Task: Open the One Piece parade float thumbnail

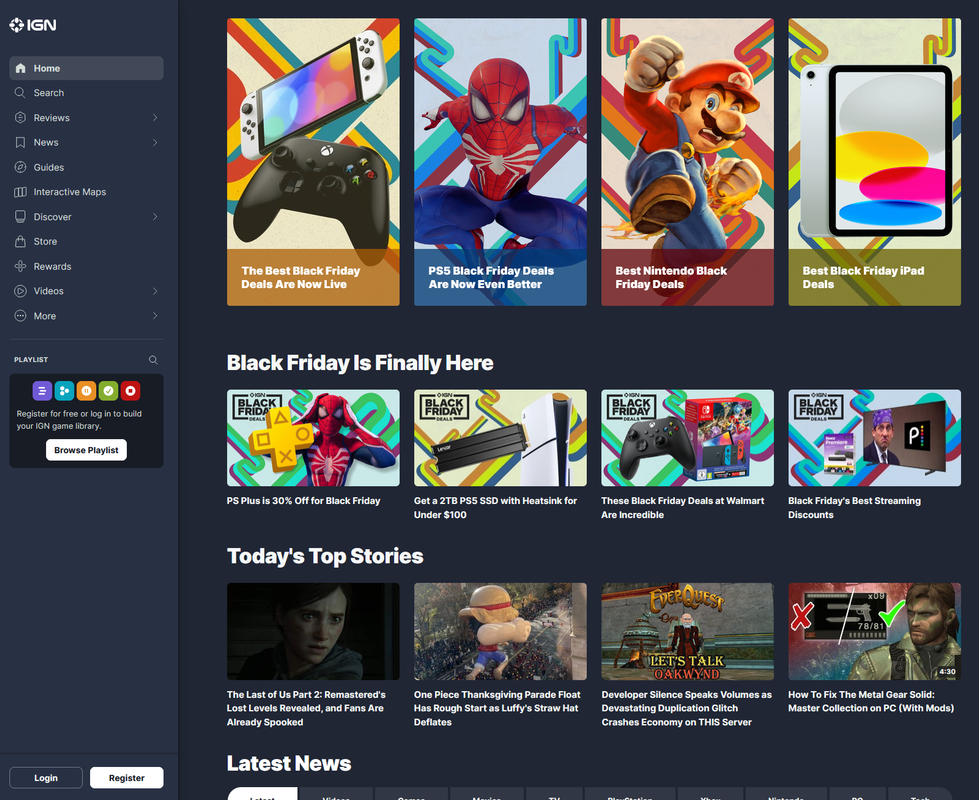Action: click(x=500, y=631)
